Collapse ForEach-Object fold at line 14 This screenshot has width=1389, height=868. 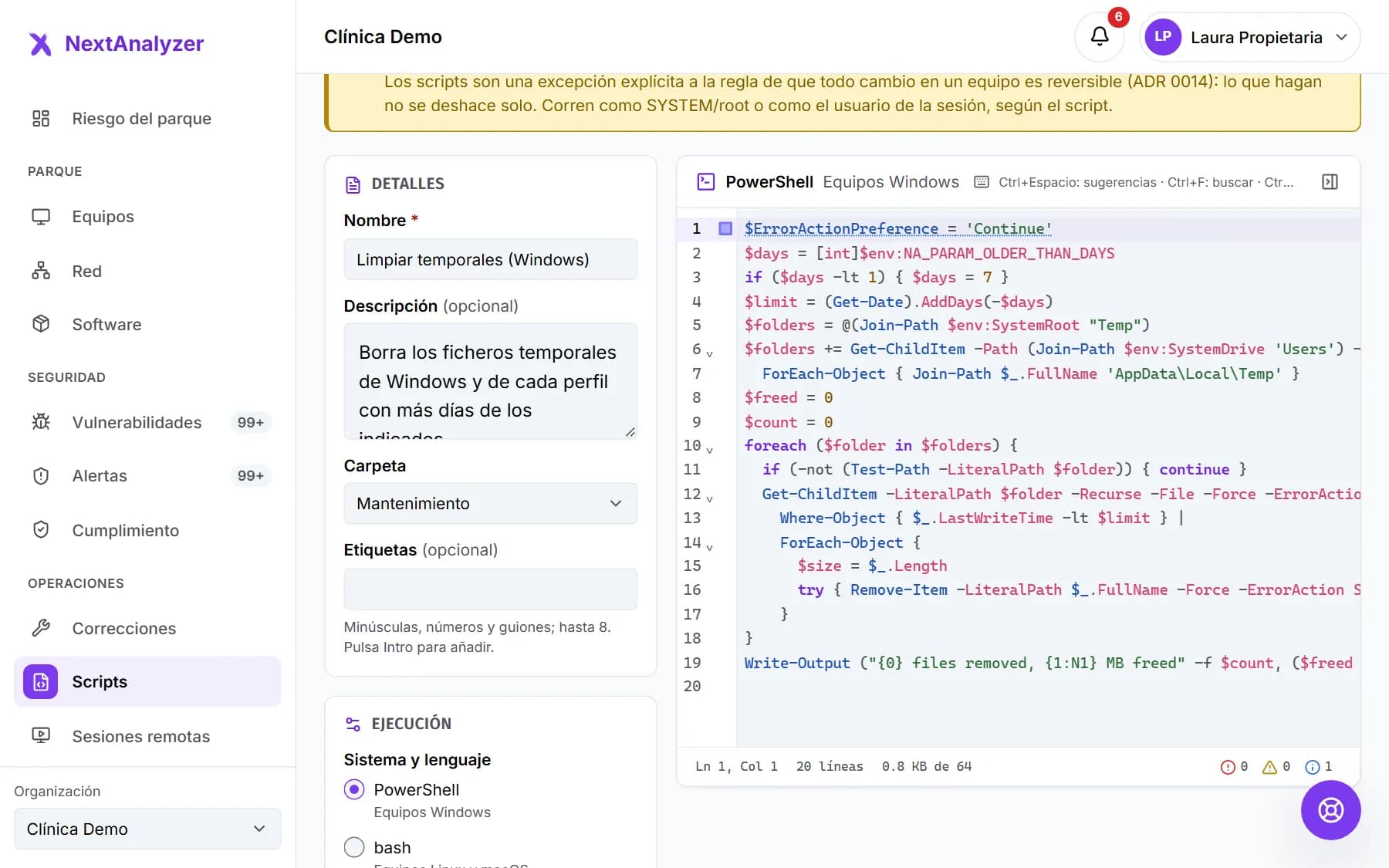pos(710,546)
